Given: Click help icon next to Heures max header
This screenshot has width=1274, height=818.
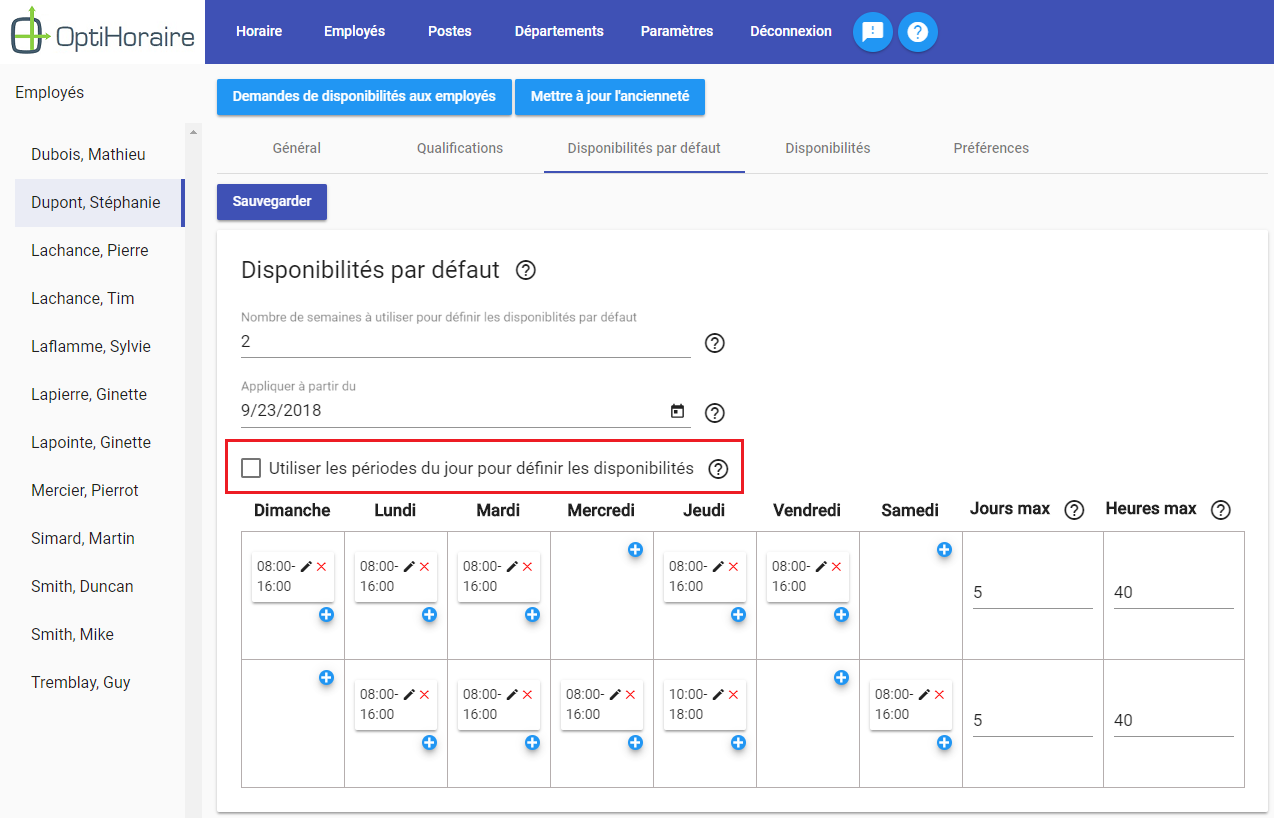Looking at the screenshot, I should point(1220,510).
